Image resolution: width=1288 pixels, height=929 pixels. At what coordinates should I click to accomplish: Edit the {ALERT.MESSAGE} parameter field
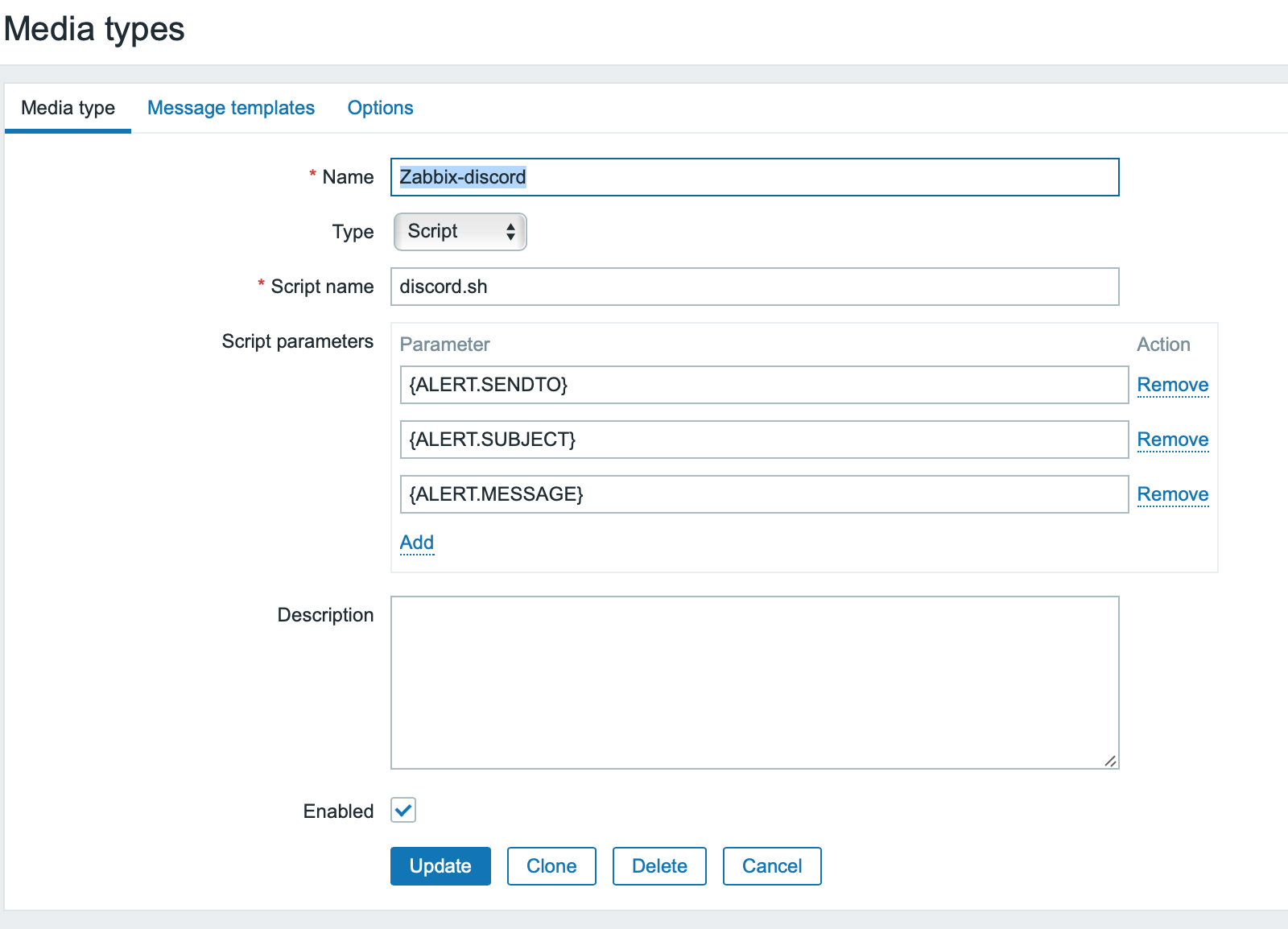pos(763,494)
